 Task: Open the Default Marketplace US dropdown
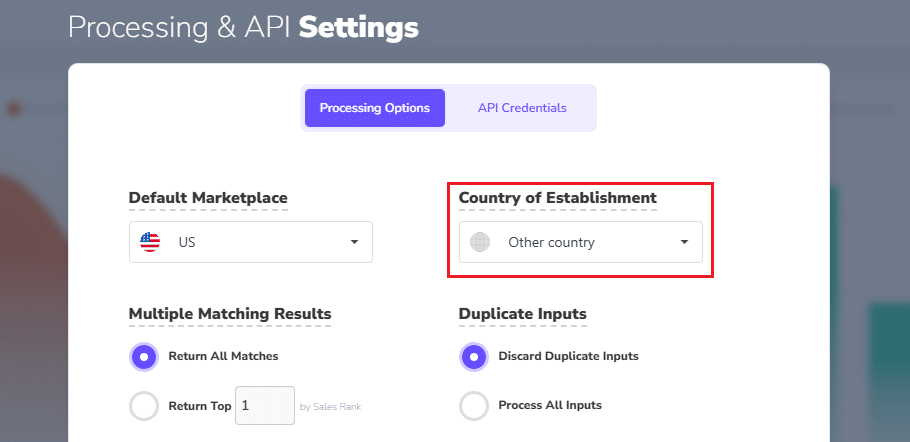[x=250, y=242]
